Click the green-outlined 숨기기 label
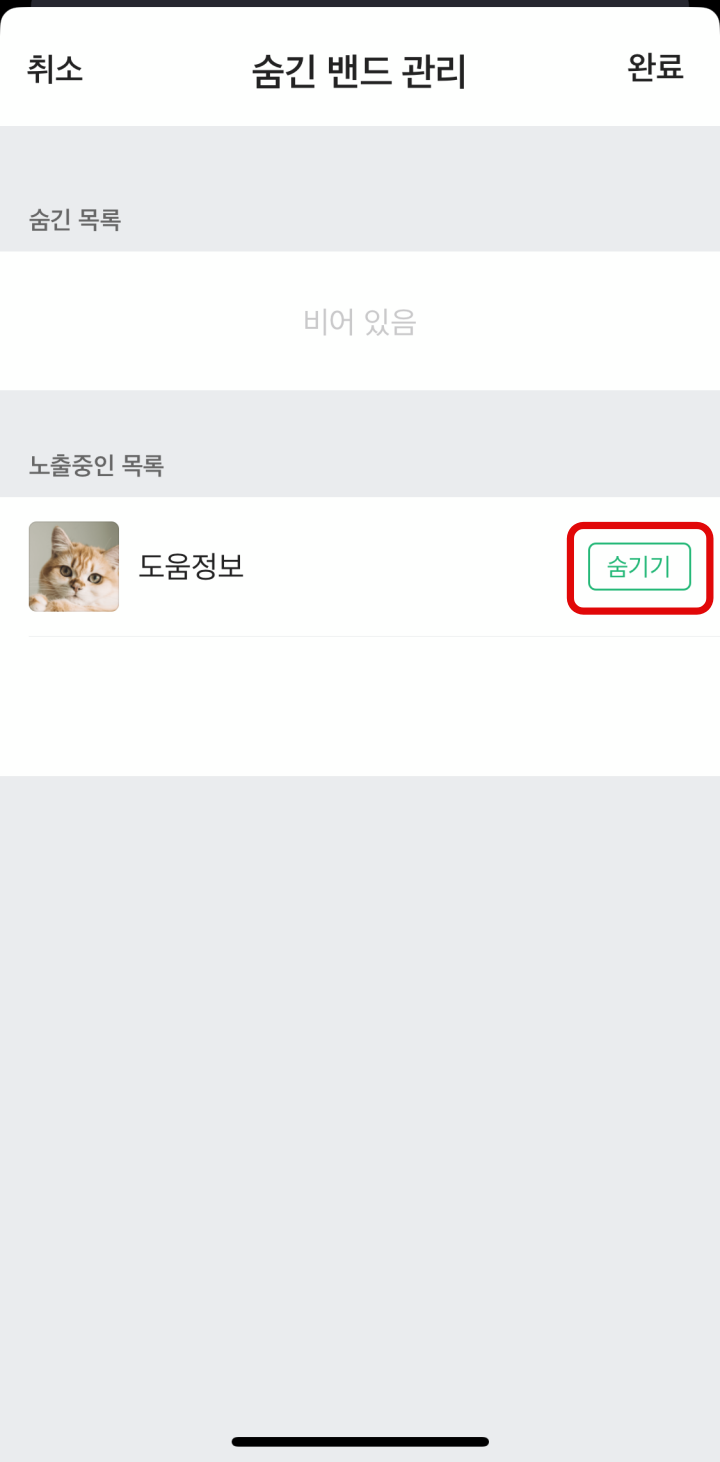The width and height of the screenshot is (720, 1462). (x=639, y=567)
